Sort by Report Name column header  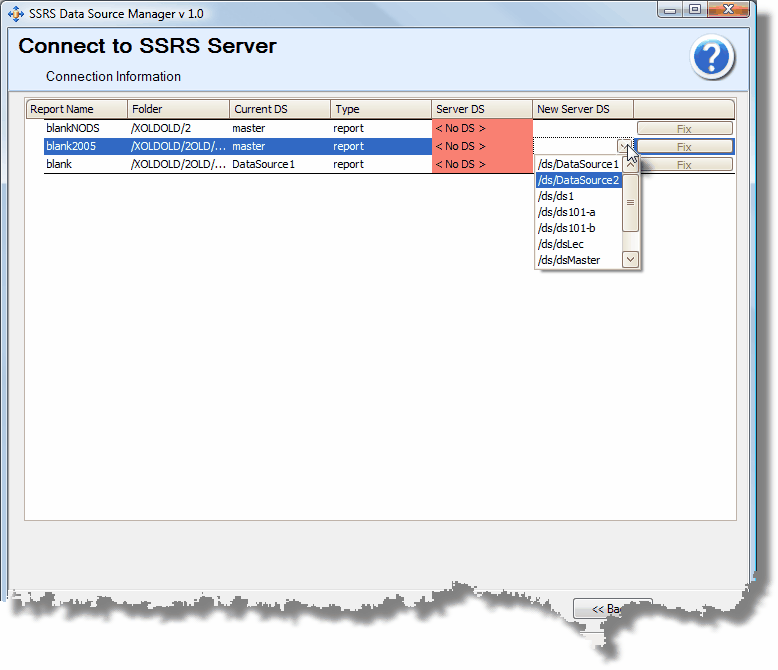coord(77,109)
